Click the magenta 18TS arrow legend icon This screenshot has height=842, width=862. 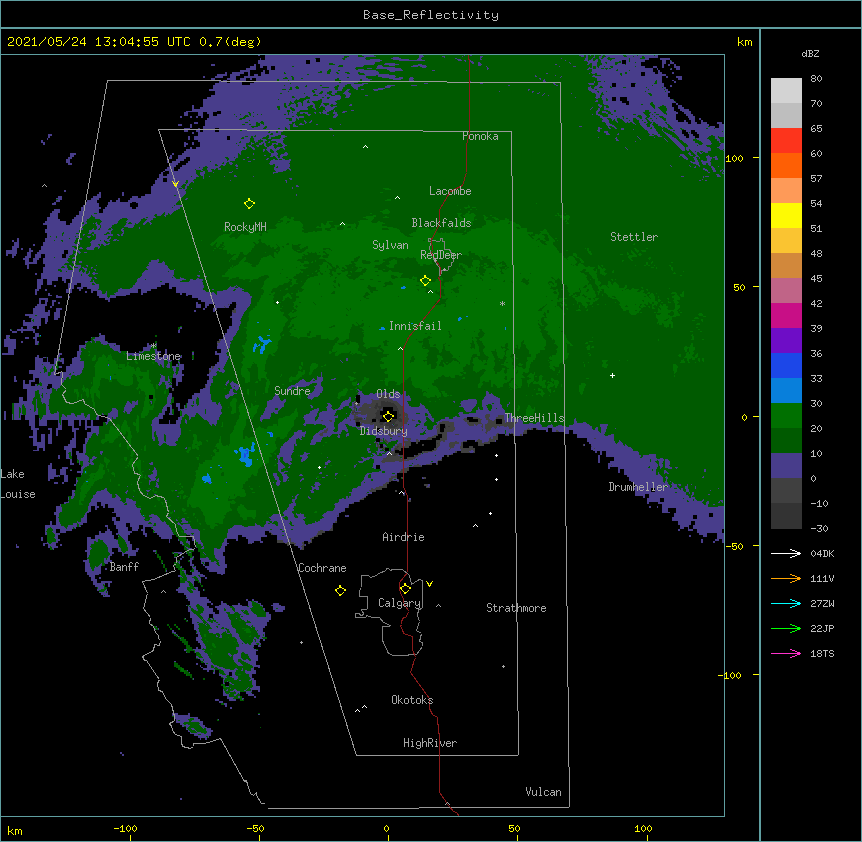tap(786, 653)
